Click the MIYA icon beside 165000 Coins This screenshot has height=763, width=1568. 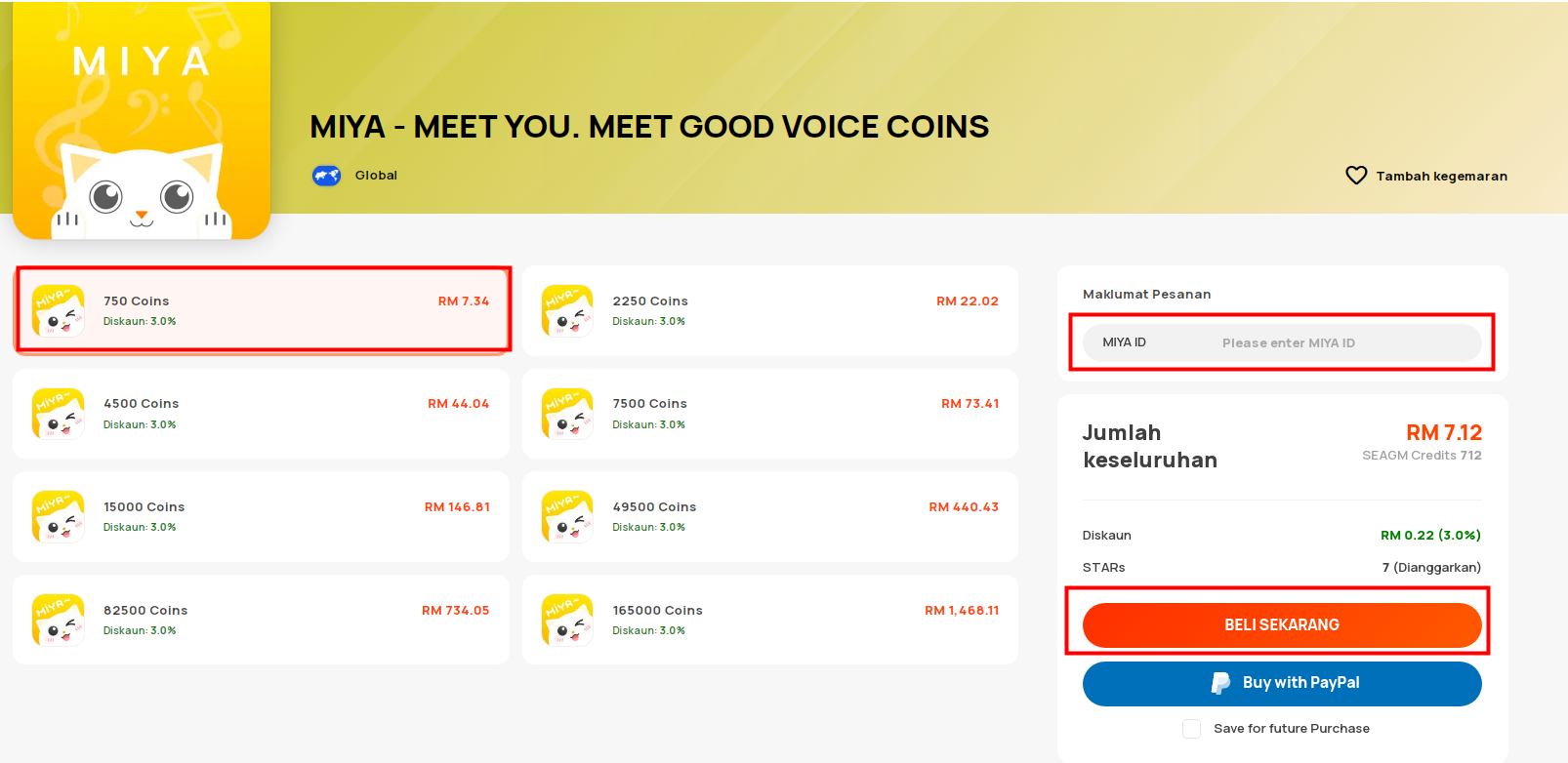tap(567, 620)
